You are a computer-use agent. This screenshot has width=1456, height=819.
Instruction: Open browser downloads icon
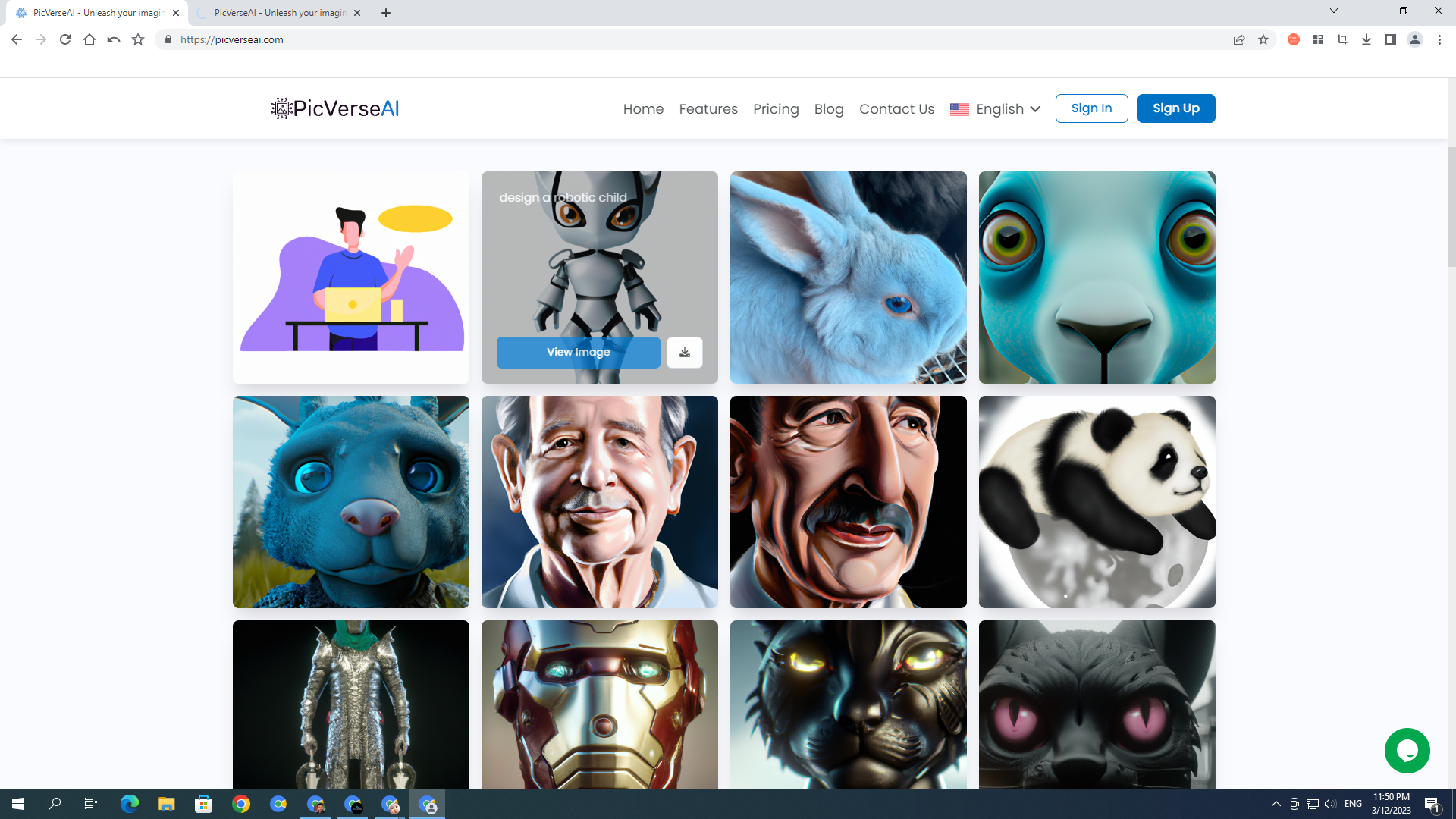[1367, 39]
